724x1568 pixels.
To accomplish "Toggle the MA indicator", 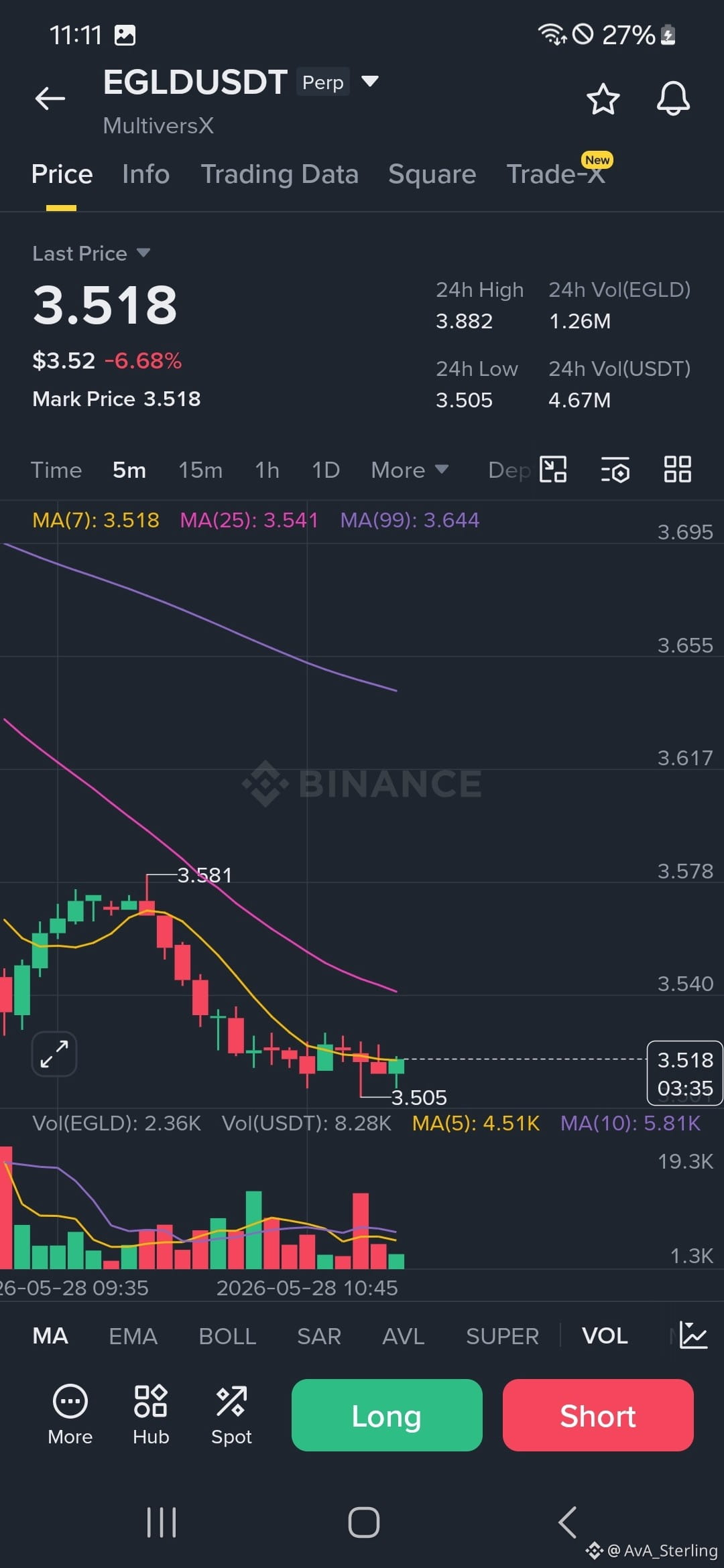I will click(x=50, y=1336).
